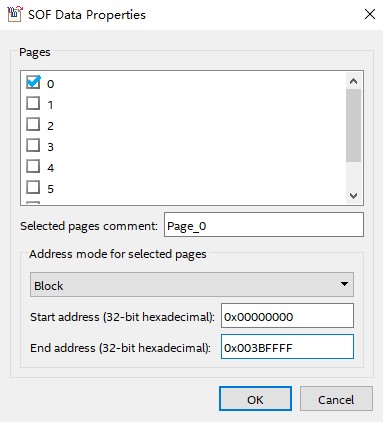Confirm the dialog with OK button
Image resolution: width=383 pixels, height=422 pixels.
(x=255, y=399)
